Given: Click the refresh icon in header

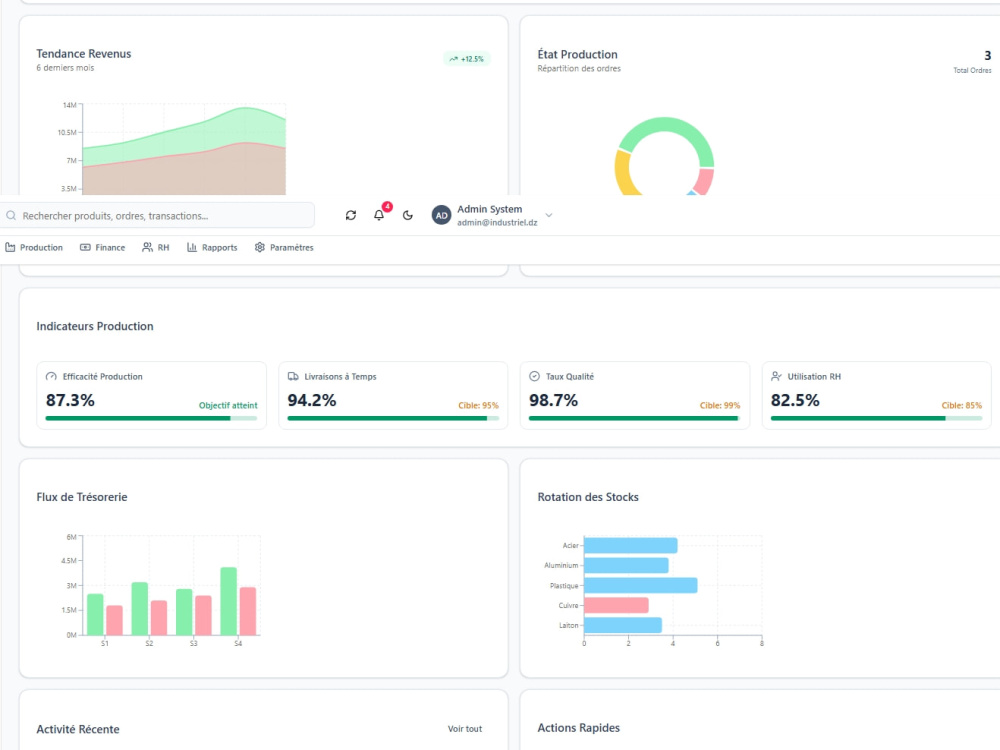Looking at the screenshot, I should click(351, 216).
